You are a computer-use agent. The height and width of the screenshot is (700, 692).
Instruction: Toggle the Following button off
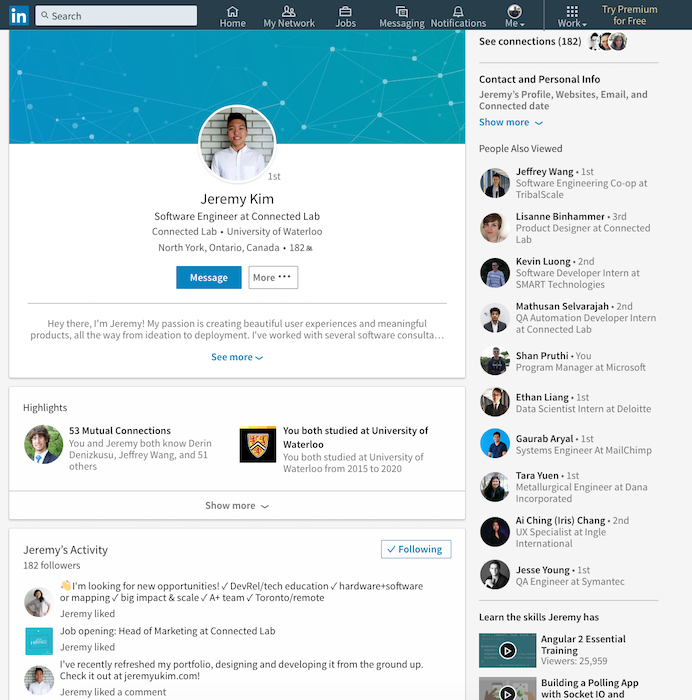416,549
